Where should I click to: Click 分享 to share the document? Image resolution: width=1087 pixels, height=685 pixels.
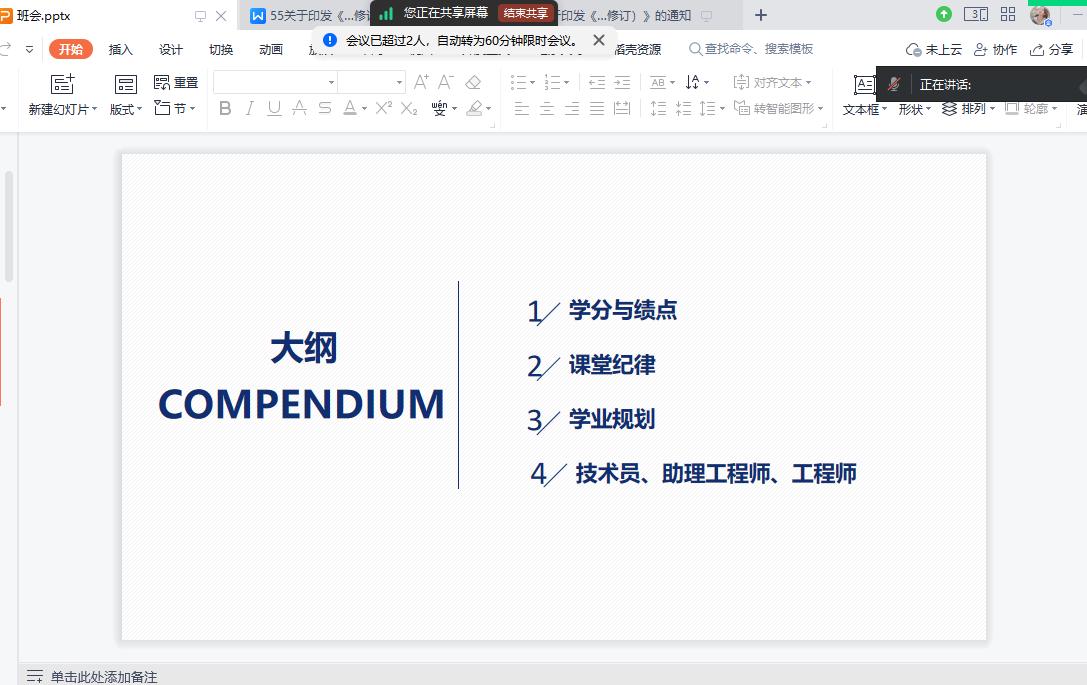(x=1062, y=48)
